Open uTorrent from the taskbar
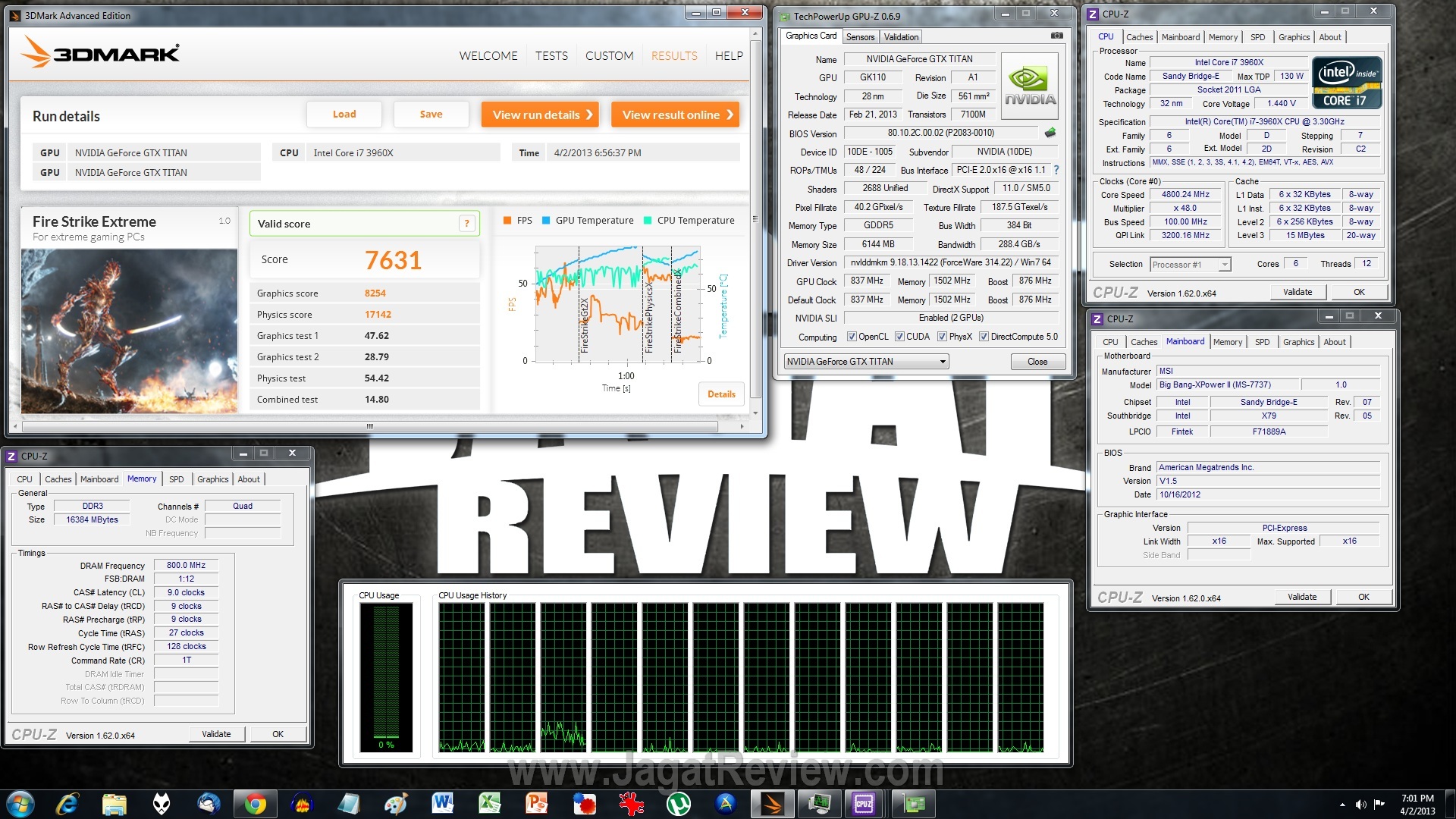1456x819 pixels. [x=677, y=804]
